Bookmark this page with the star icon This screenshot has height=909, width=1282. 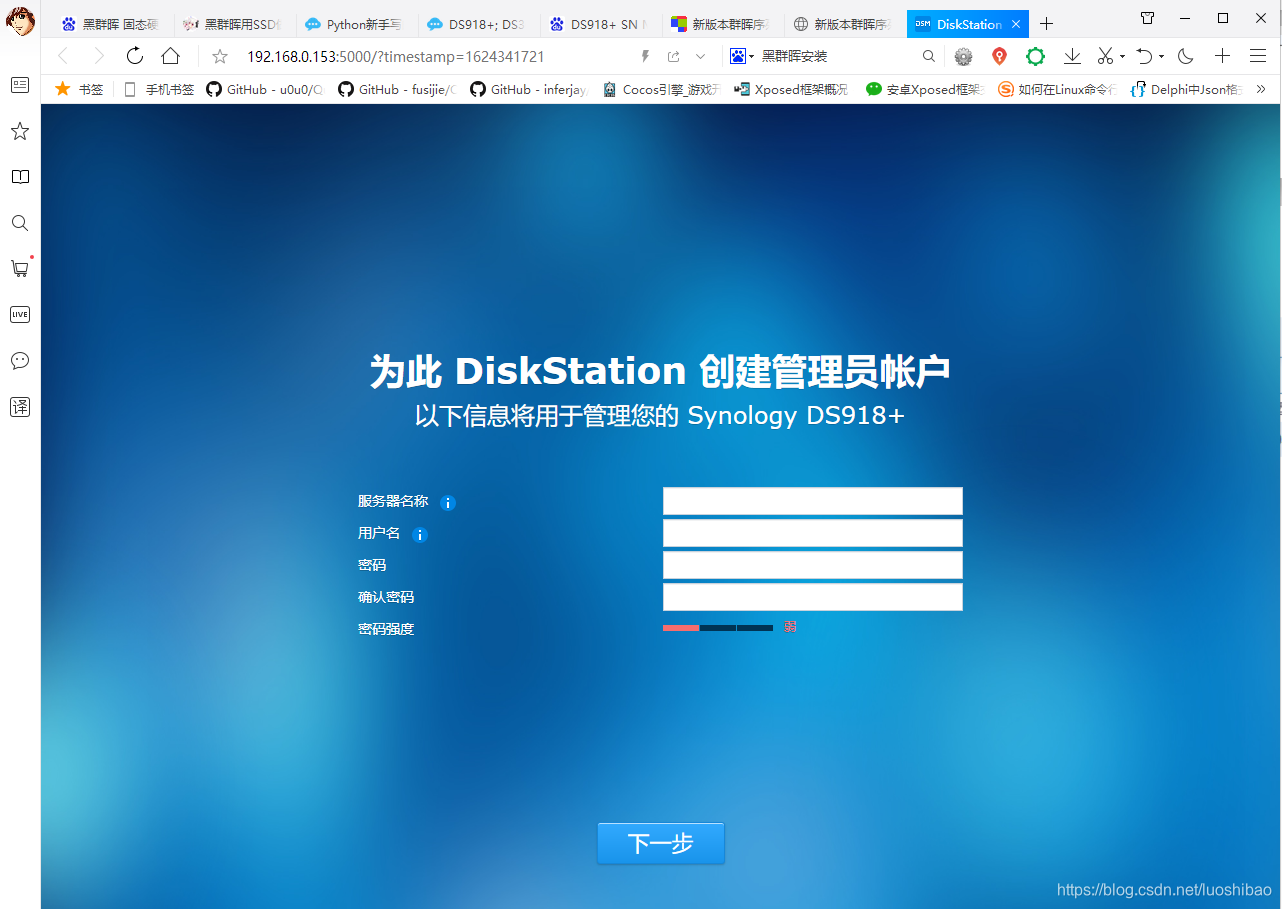click(x=220, y=56)
